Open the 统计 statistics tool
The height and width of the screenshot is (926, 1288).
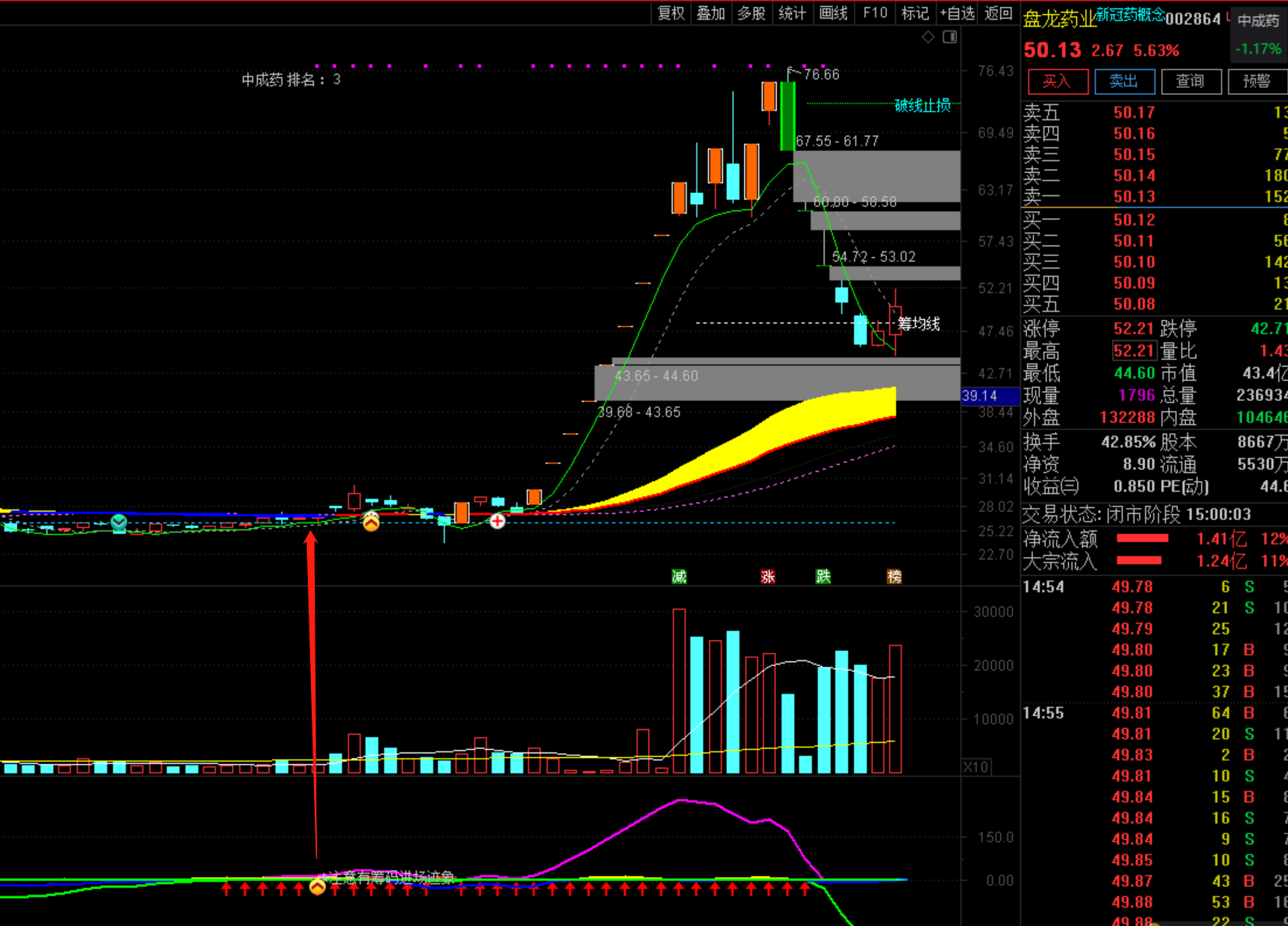click(x=792, y=13)
